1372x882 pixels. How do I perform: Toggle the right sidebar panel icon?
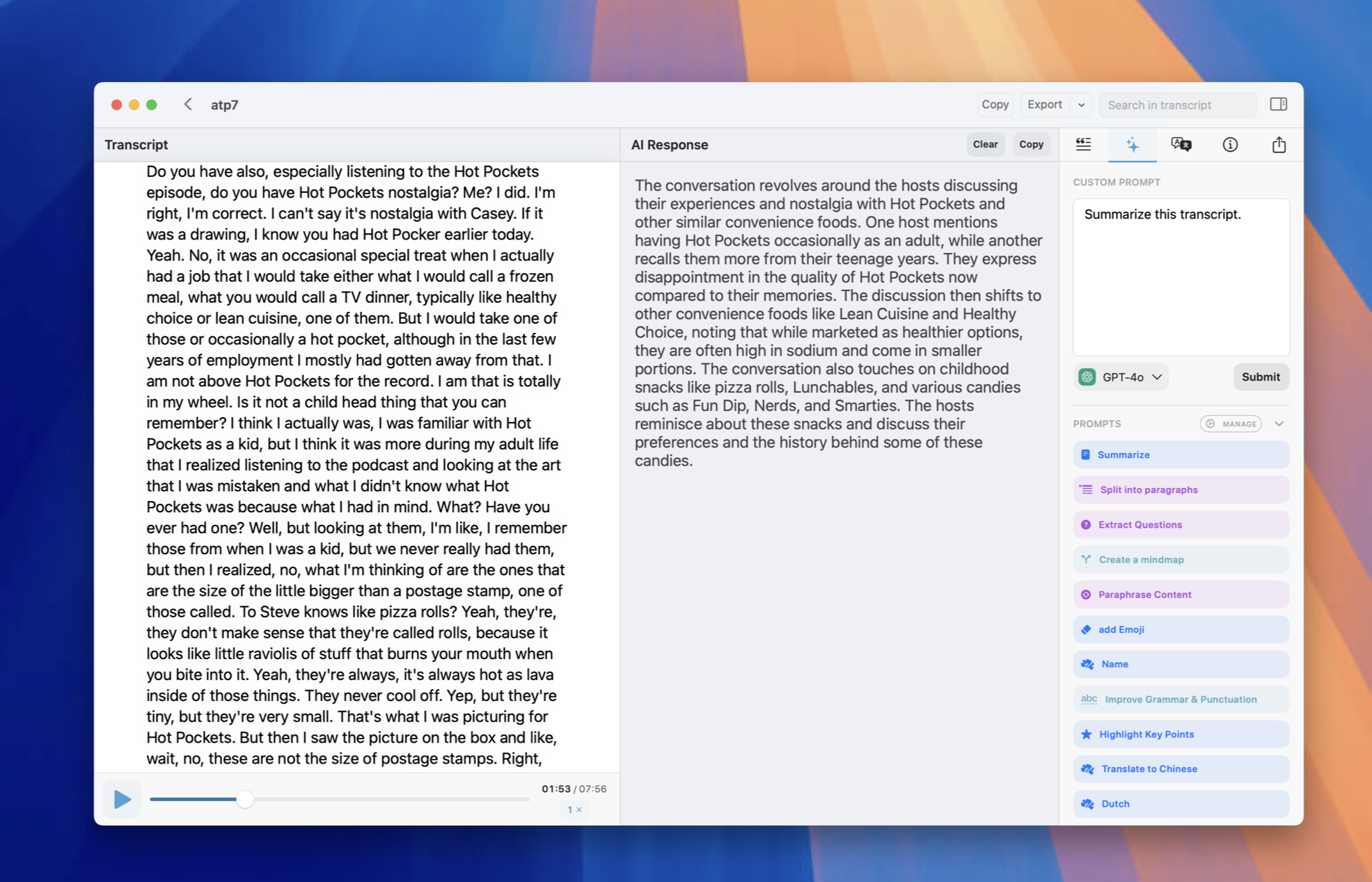(1278, 104)
